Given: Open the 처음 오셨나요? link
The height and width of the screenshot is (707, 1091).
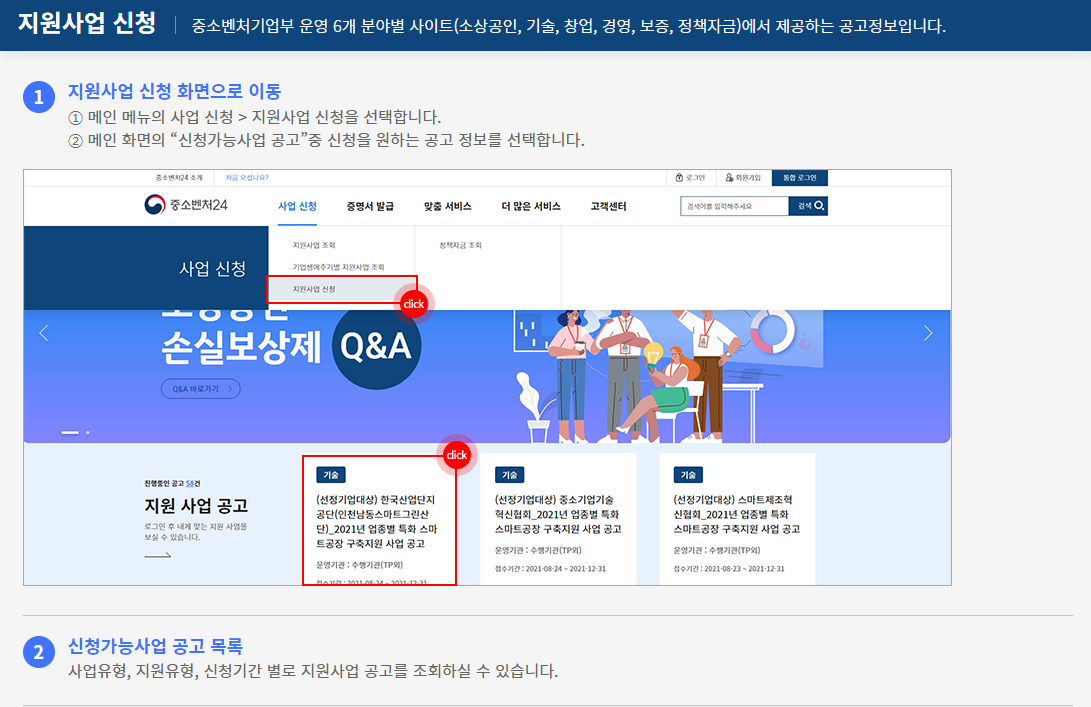Looking at the screenshot, I should [x=247, y=177].
